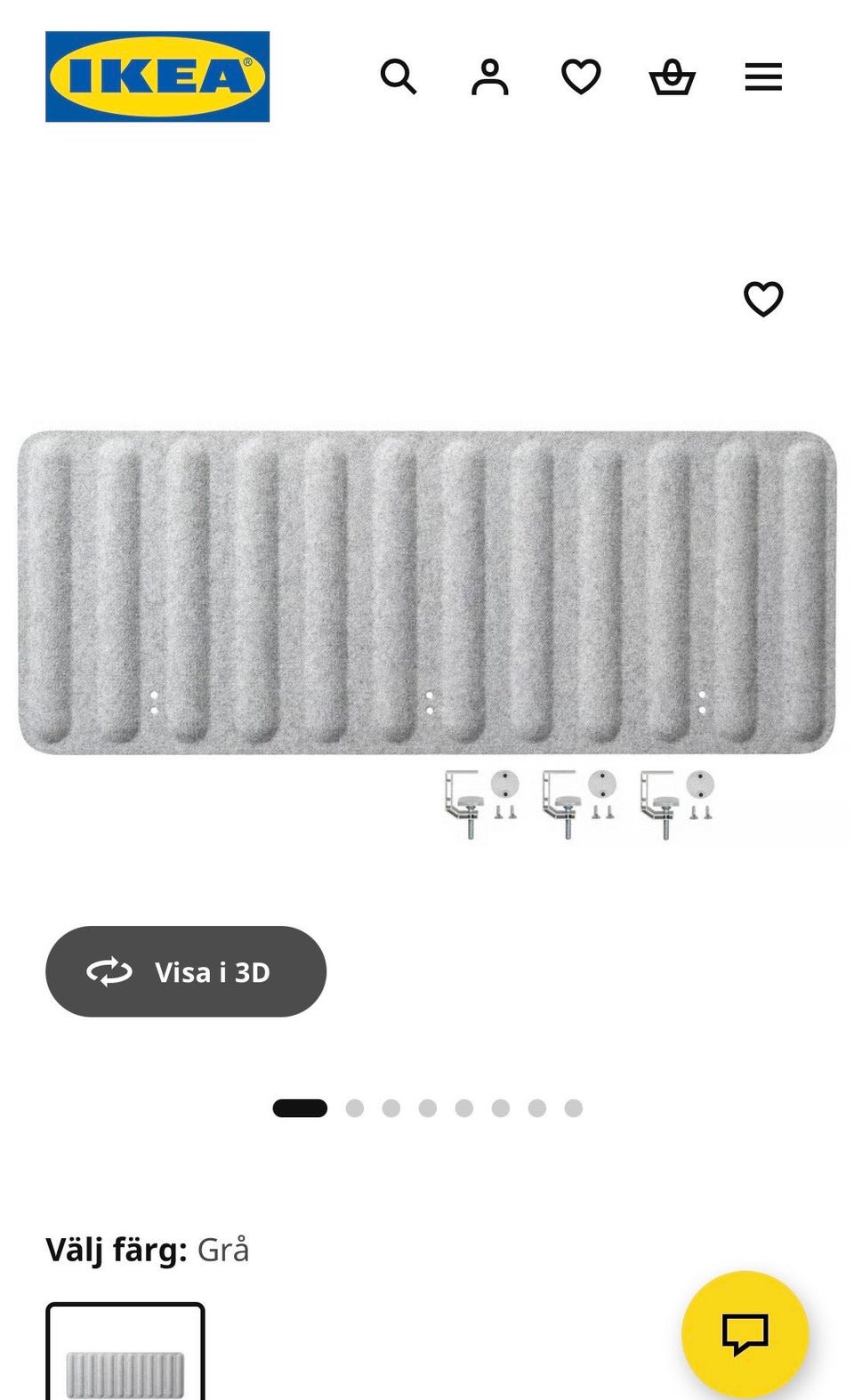This screenshot has width=854, height=1400.
Task: Jump to third image carousel dot
Action: click(391, 1108)
